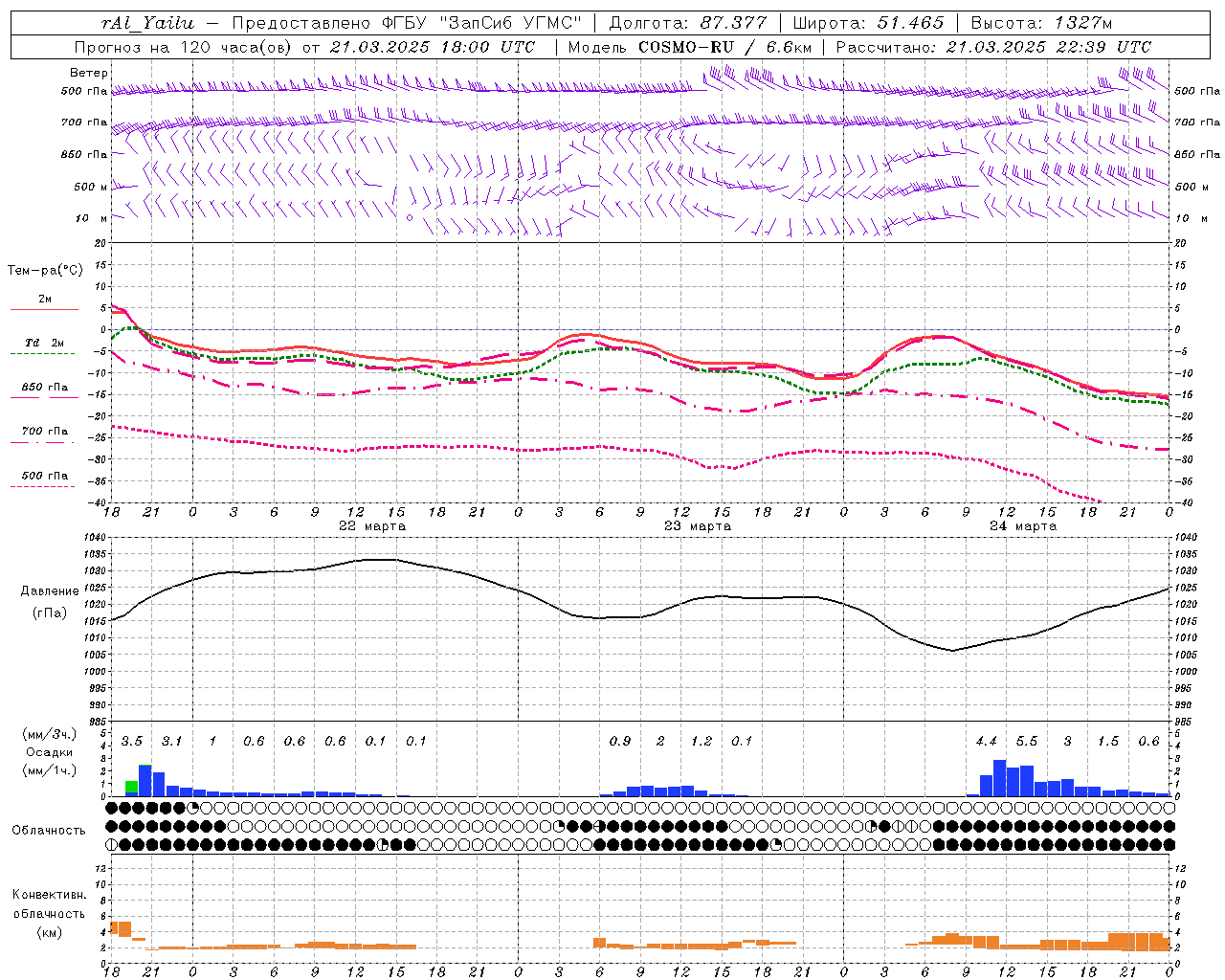Click the "Тем-ра(°C)" temperature panel label
1225x980 pixels.
click(x=45, y=270)
